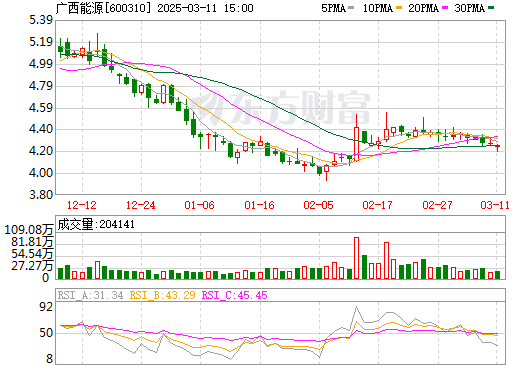520x365 pixels.
Task: Select the 01-06 date label
Action: 200,205
